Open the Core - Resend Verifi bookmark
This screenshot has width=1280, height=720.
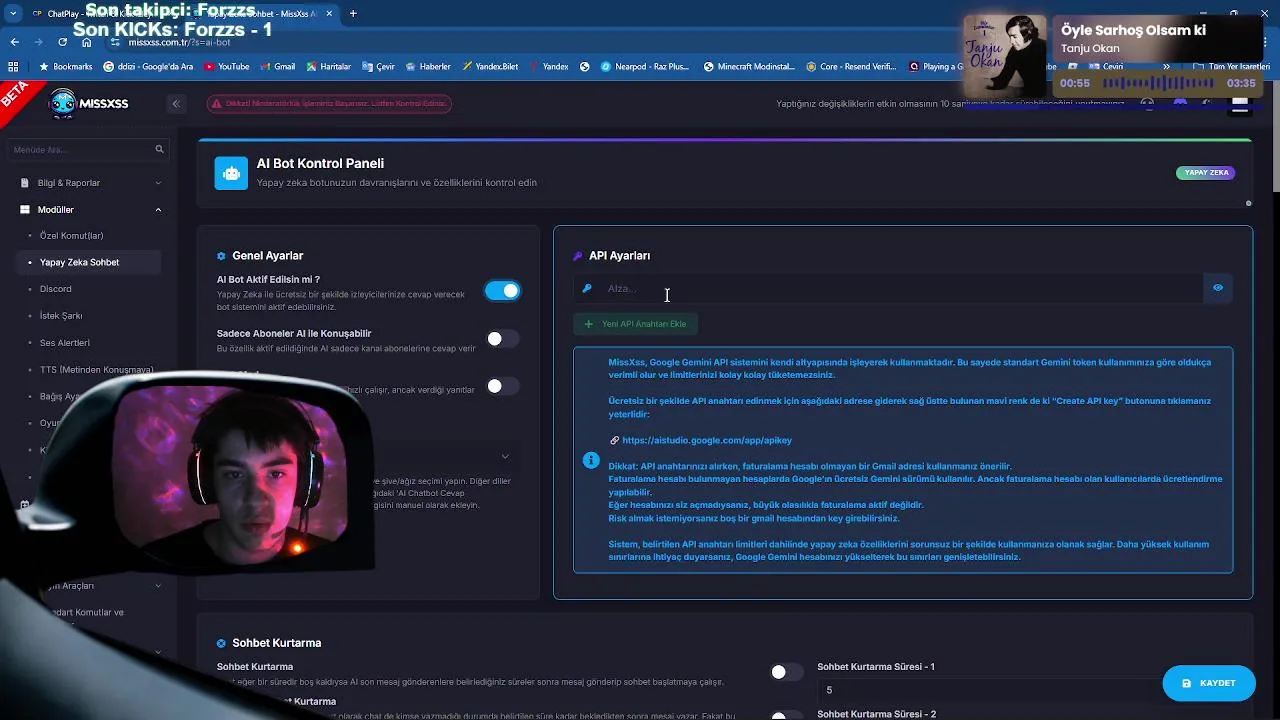(850, 67)
